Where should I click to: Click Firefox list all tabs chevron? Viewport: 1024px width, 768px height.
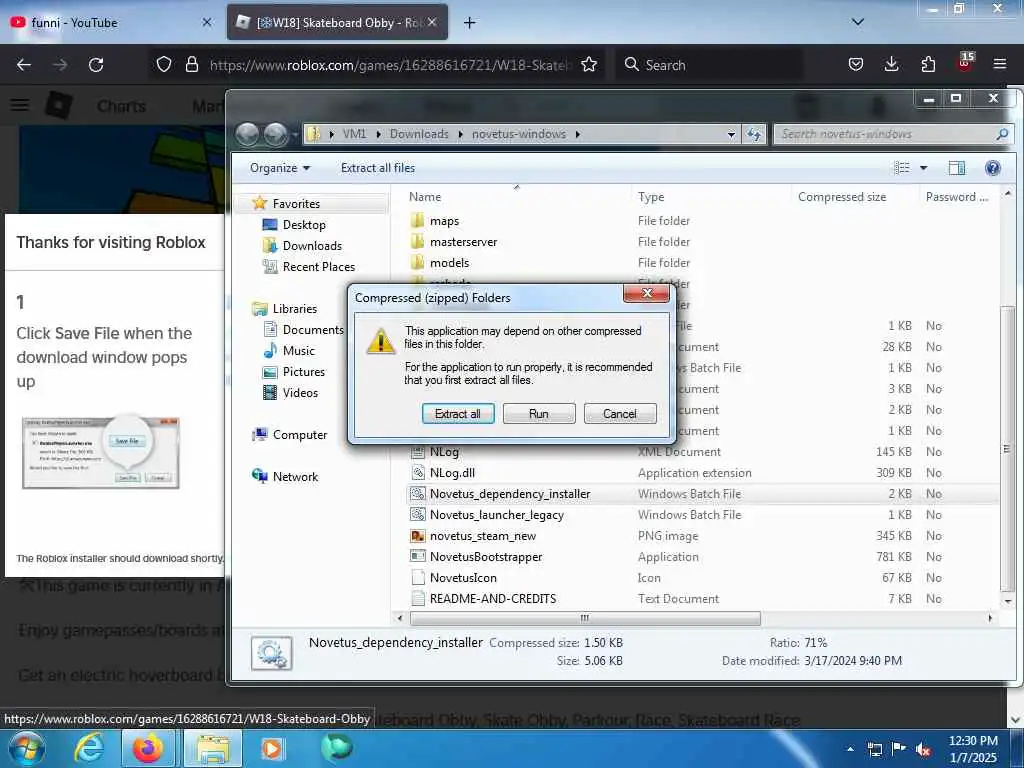click(x=857, y=22)
